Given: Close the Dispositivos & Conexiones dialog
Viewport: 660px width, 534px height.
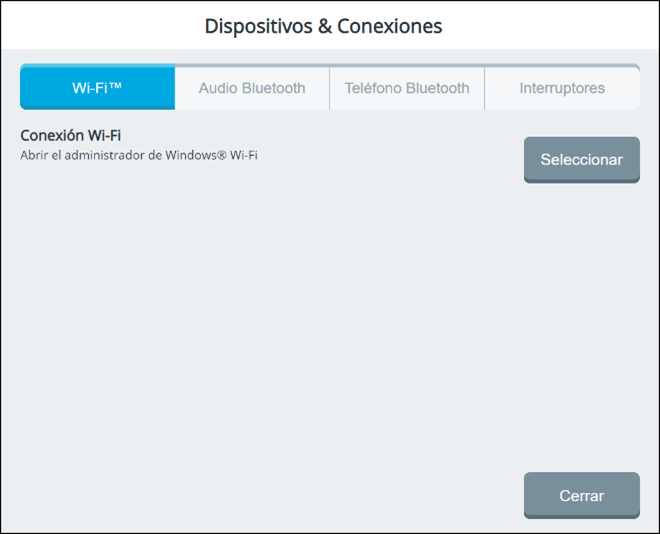Looking at the screenshot, I should point(581,495).
